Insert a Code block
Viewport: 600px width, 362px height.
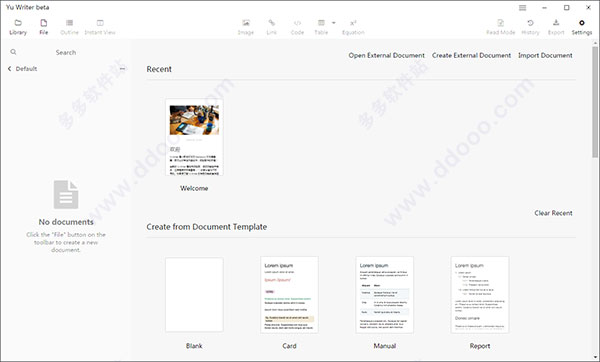coord(297,27)
